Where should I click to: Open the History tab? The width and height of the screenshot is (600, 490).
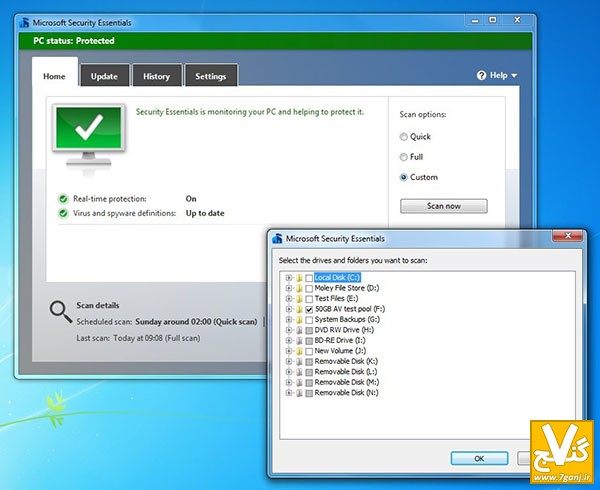[156, 76]
